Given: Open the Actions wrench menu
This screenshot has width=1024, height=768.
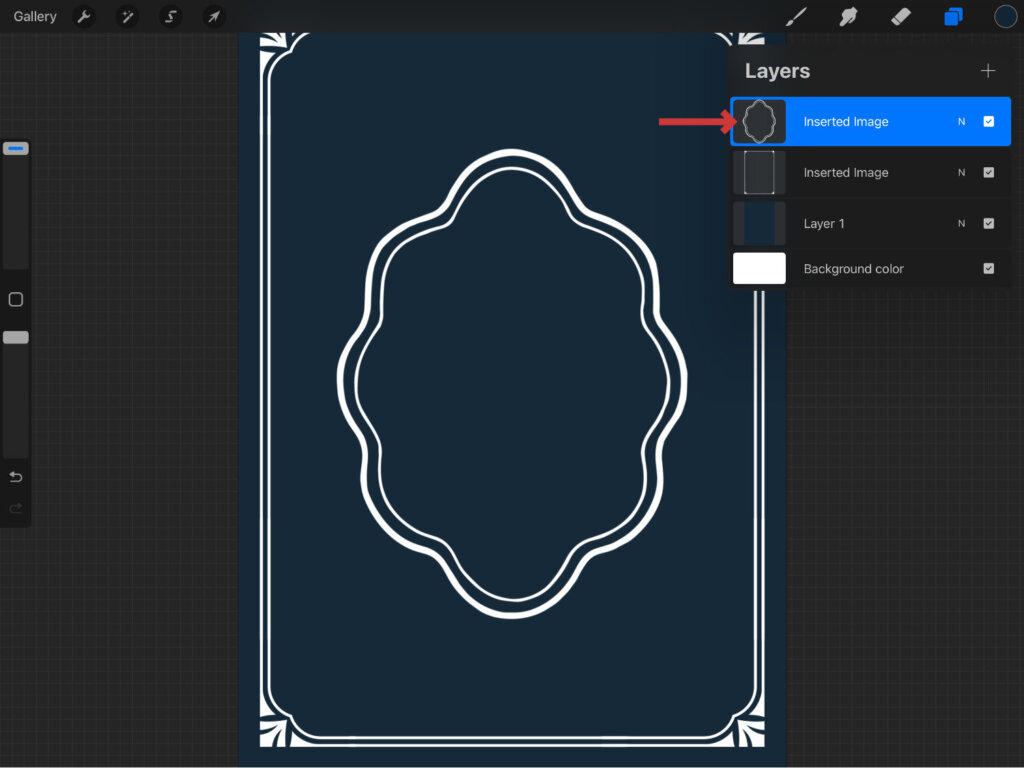Looking at the screenshot, I should tap(85, 17).
